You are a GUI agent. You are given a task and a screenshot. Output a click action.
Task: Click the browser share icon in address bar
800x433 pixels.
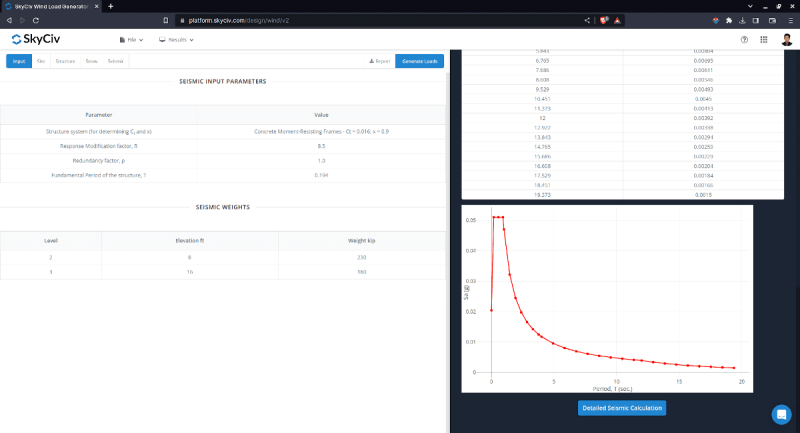[586, 20]
